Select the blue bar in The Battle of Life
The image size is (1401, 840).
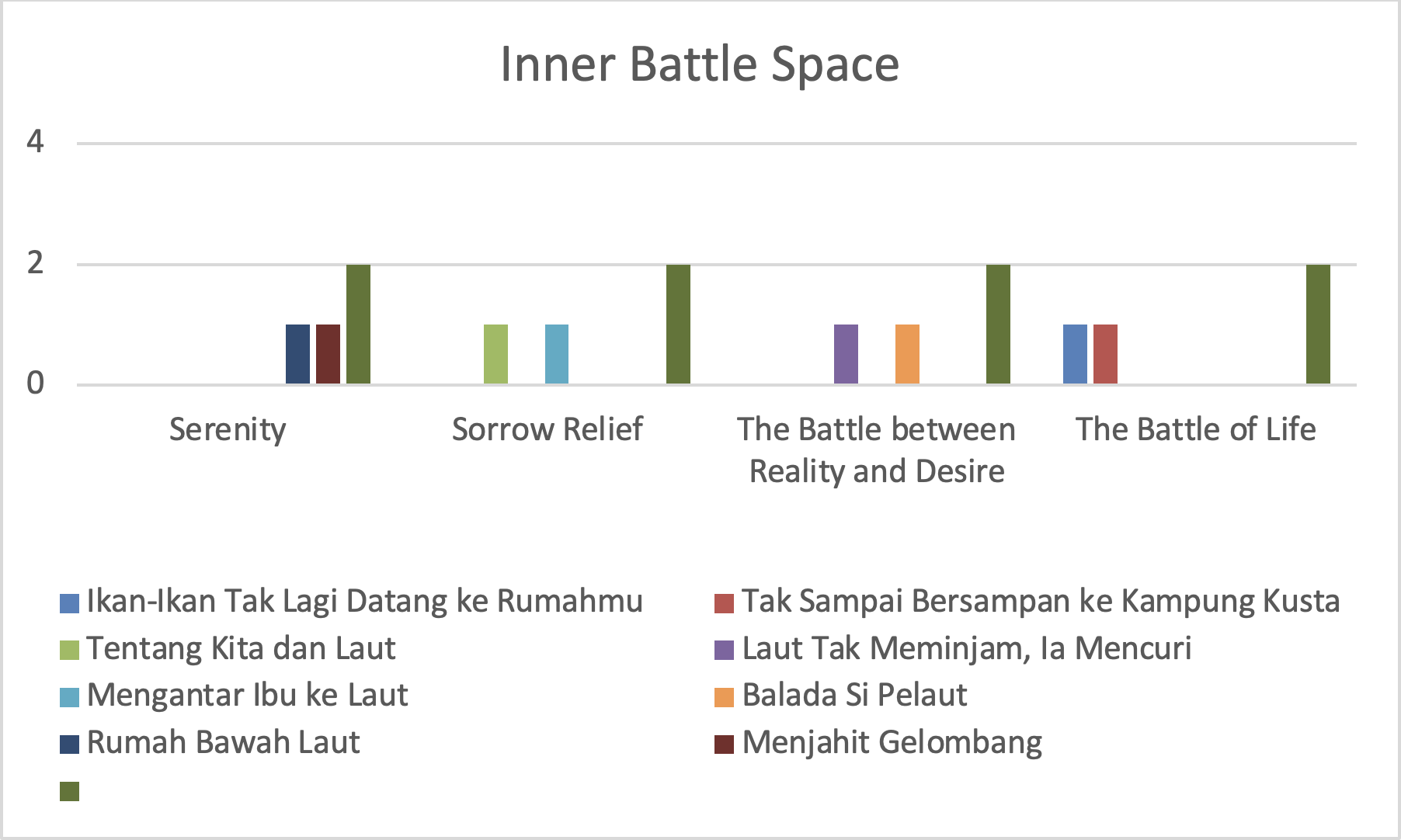[1075, 354]
